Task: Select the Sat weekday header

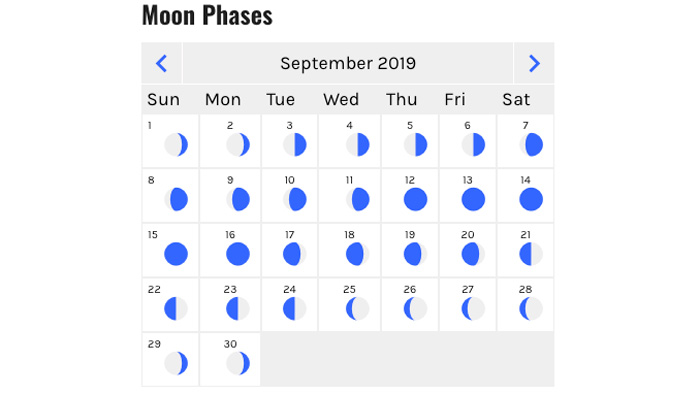Action: [x=516, y=100]
